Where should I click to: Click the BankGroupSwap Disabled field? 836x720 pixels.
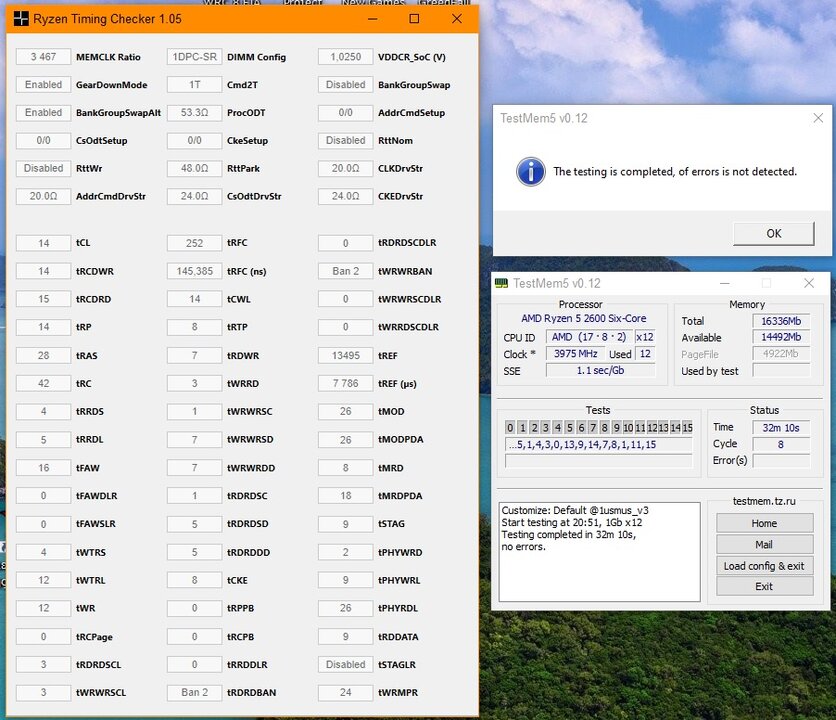(345, 84)
